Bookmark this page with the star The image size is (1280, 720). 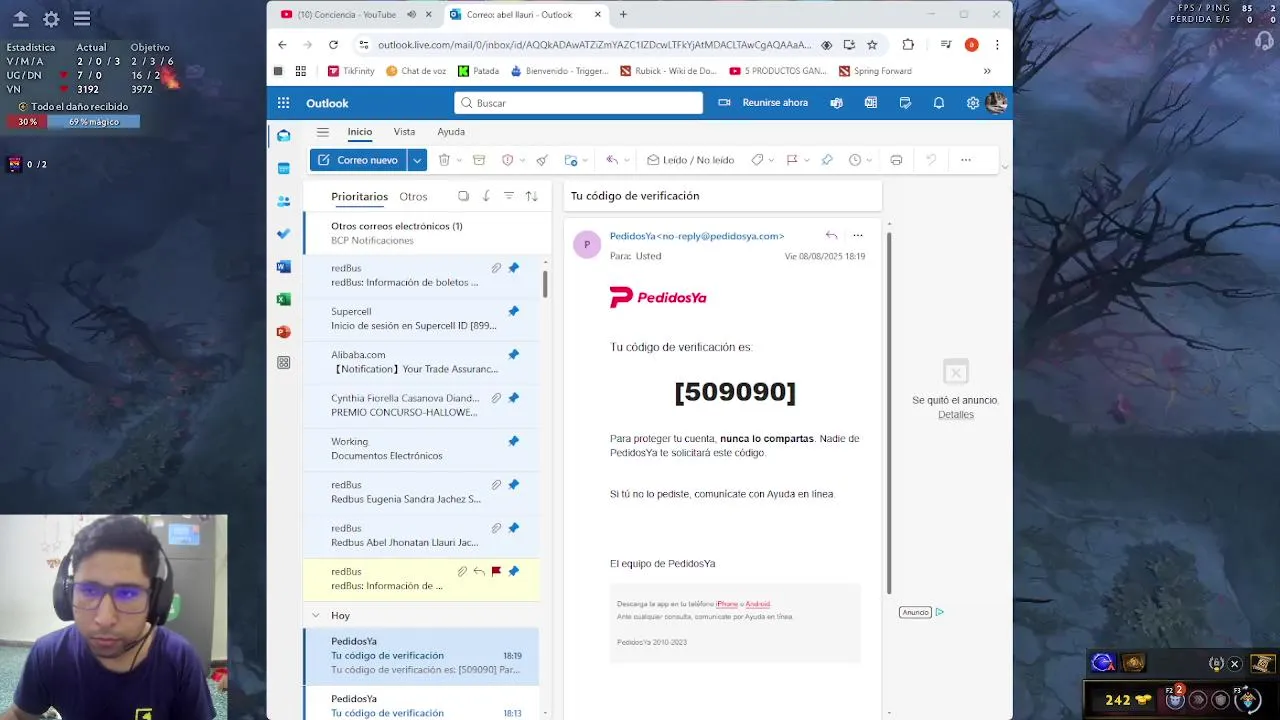[x=872, y=45]
